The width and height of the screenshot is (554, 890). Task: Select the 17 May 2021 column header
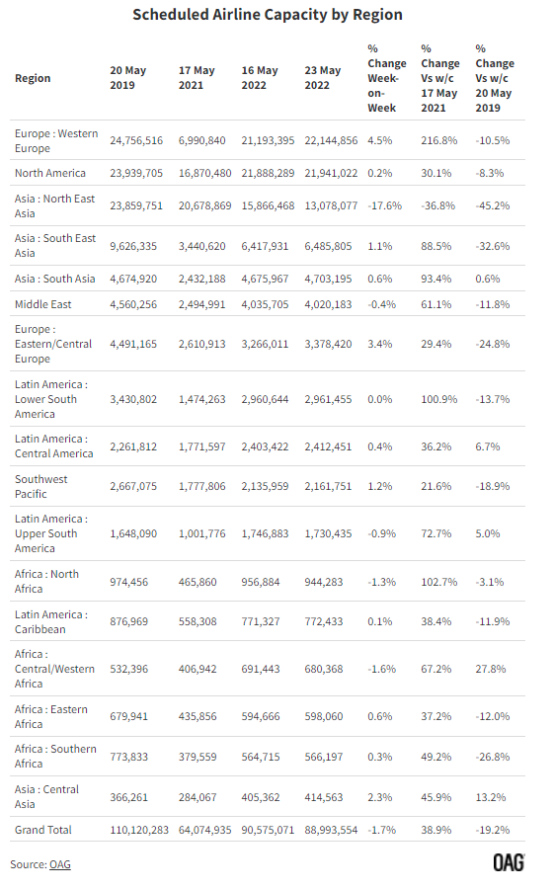click(x=196, y=78)
